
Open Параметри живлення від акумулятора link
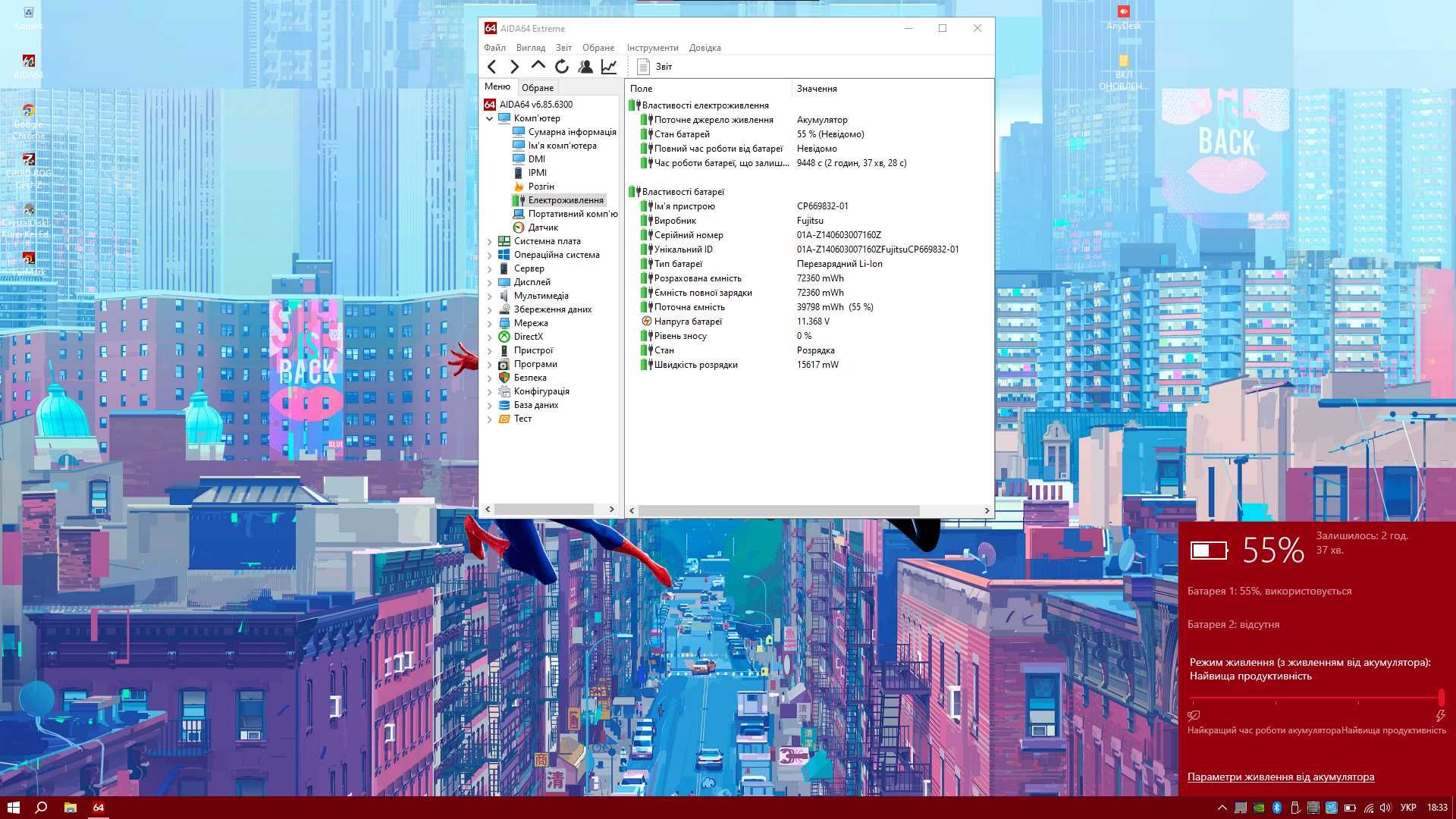click(1280, 777)
